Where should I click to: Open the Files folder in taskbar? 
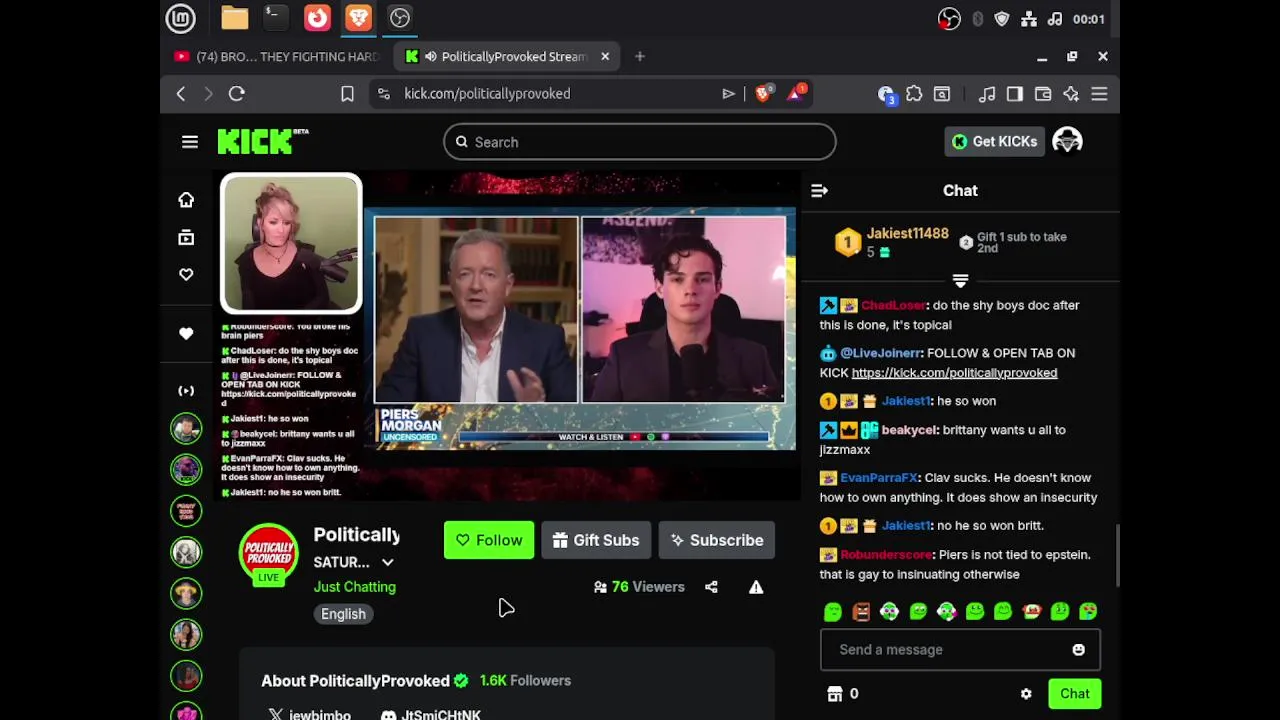click(234, 17)
